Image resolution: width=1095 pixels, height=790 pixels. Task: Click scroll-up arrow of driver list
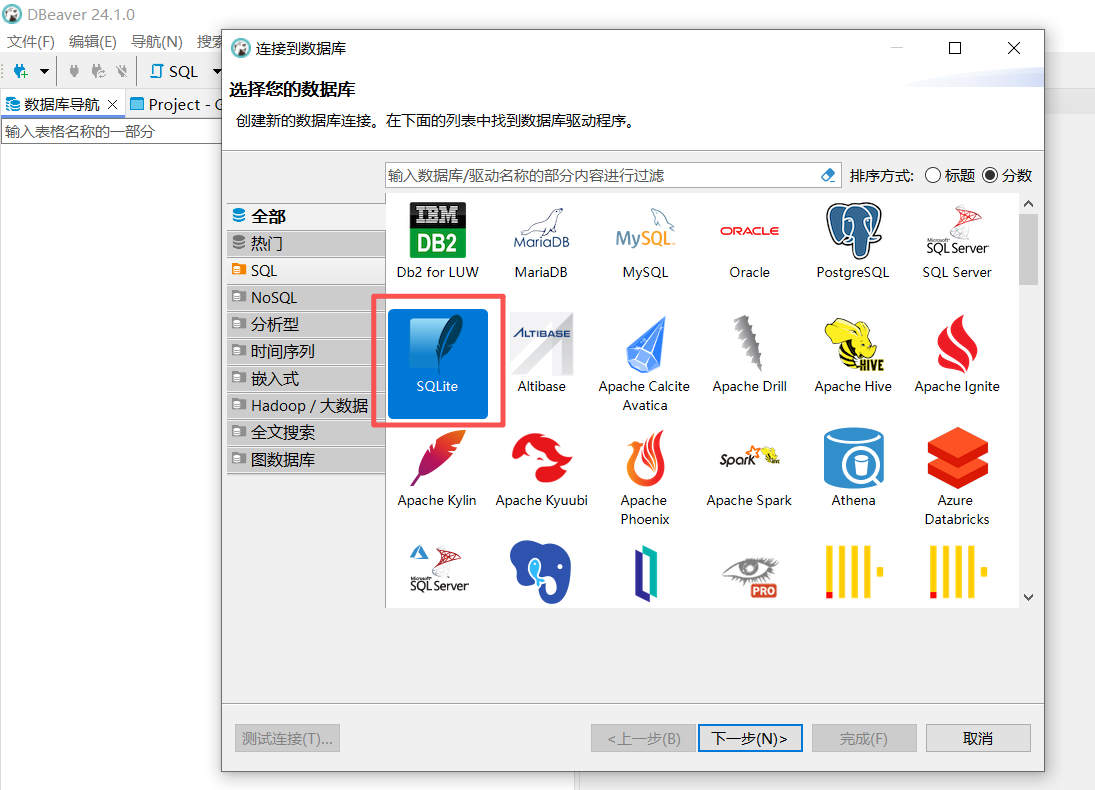coord(1028,203)
